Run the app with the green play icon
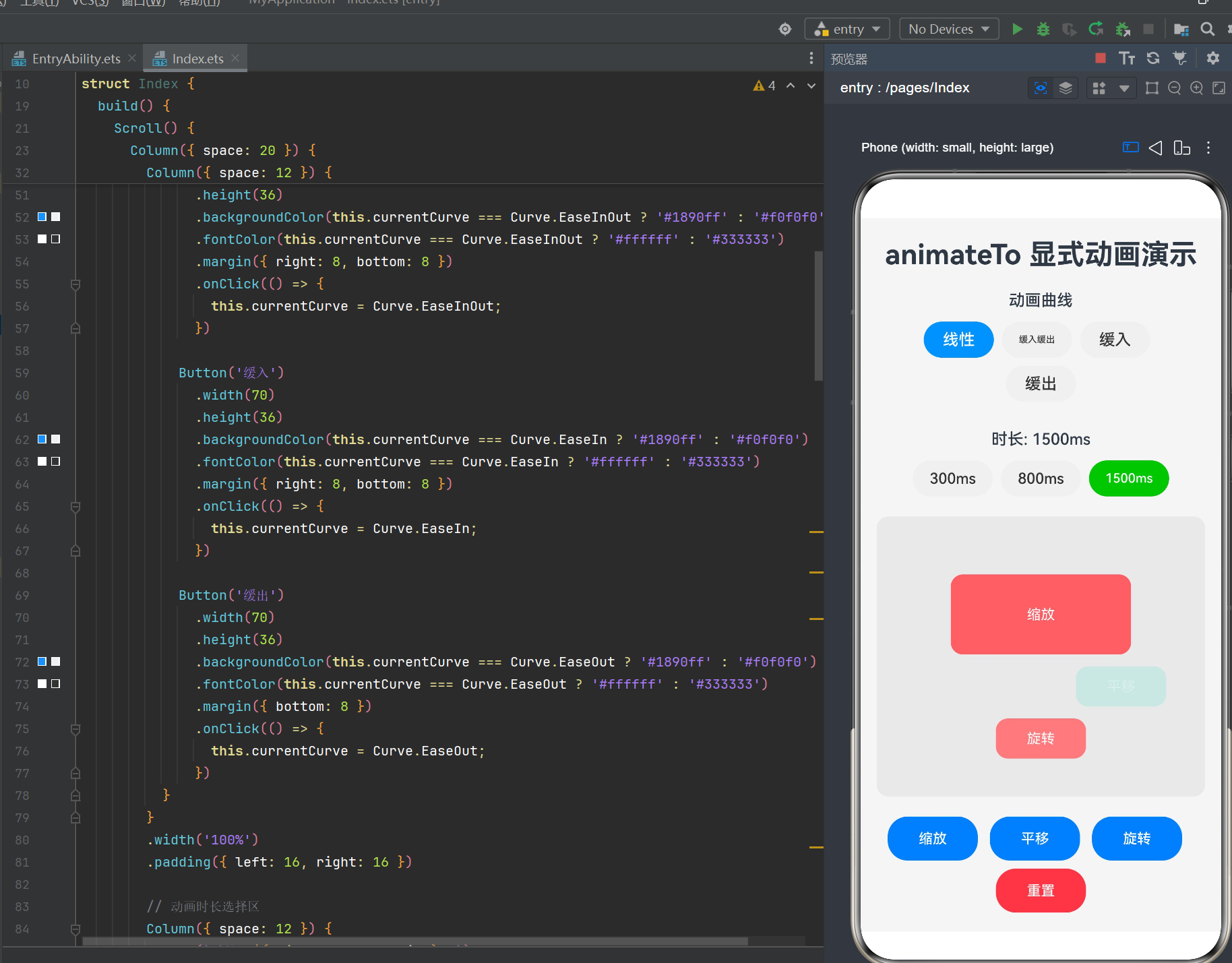Viewport: 1232px width, 963px height. 1018,29
